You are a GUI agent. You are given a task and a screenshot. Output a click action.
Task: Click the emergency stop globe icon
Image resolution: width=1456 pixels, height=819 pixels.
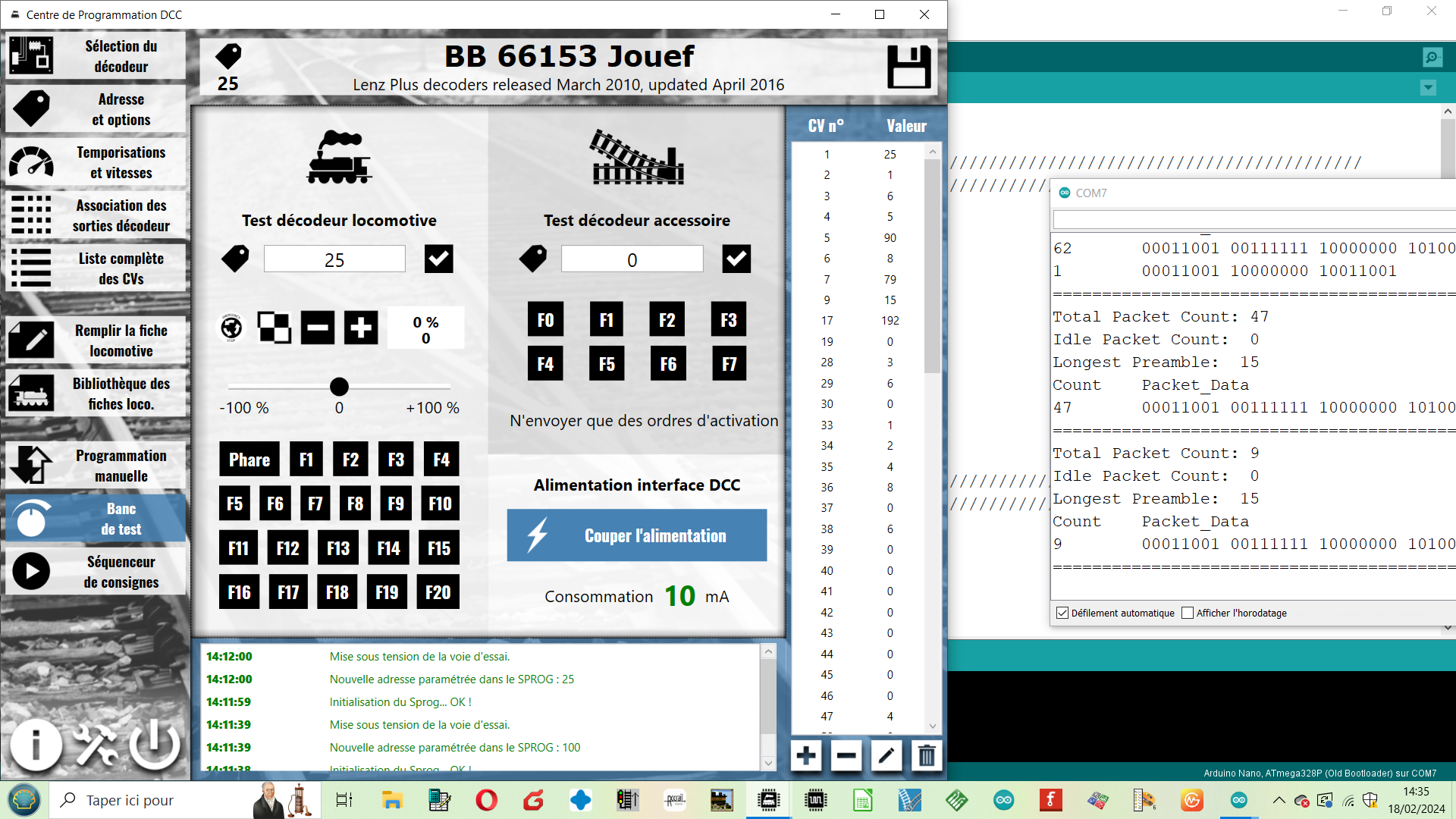(231, 328)
